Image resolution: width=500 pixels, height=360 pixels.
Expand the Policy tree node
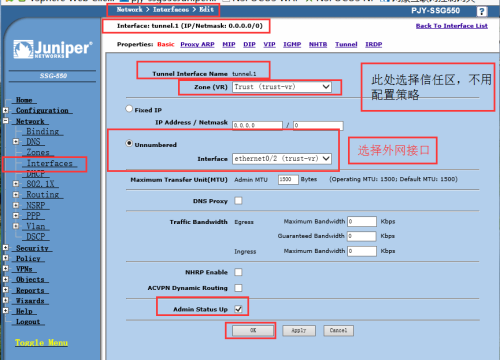pos(6,258)
